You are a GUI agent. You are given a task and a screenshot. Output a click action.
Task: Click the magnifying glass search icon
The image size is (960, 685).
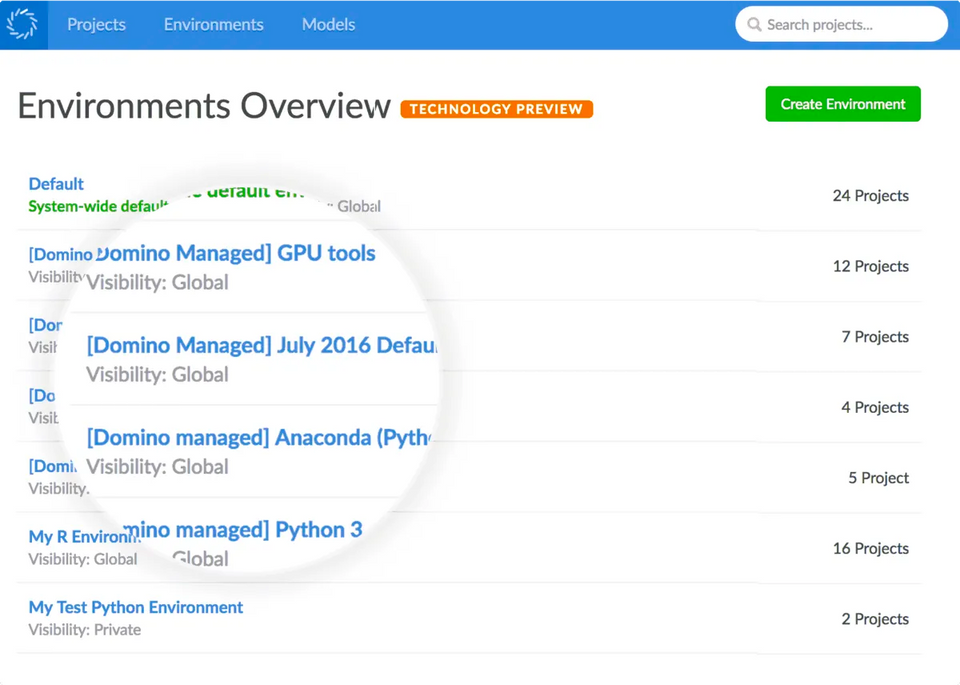click(x=754, y=24)
